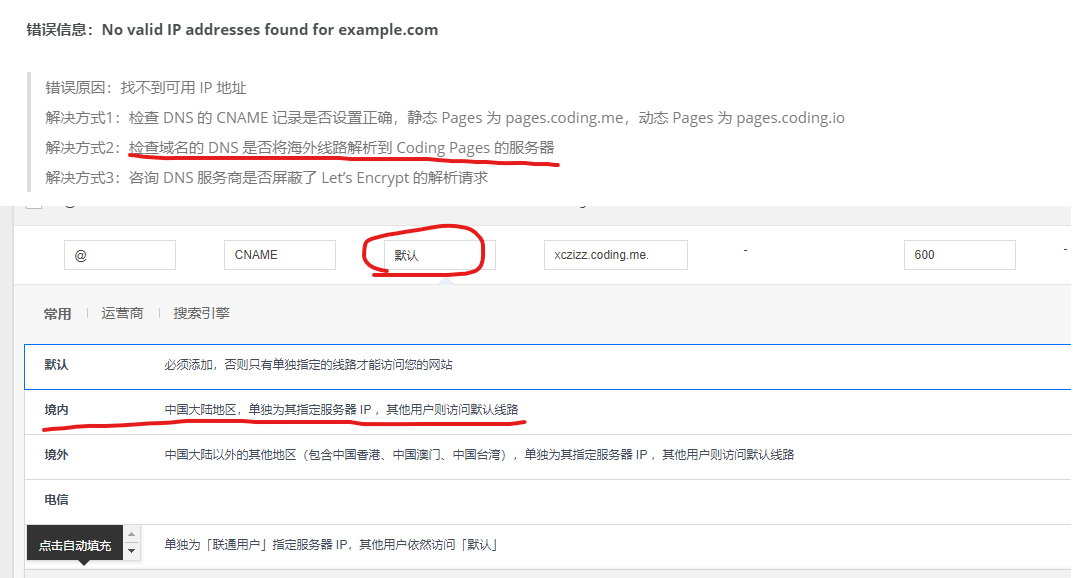
Task: Select the 境内 line option
Action: point(547,412)
